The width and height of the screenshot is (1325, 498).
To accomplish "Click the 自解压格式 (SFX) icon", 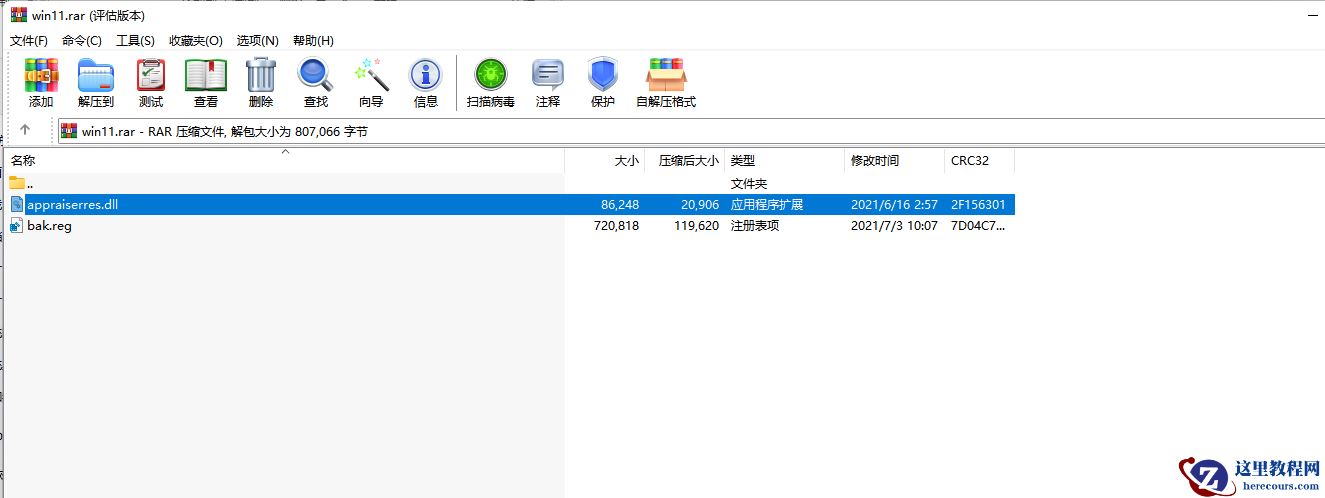I will 666,75.
